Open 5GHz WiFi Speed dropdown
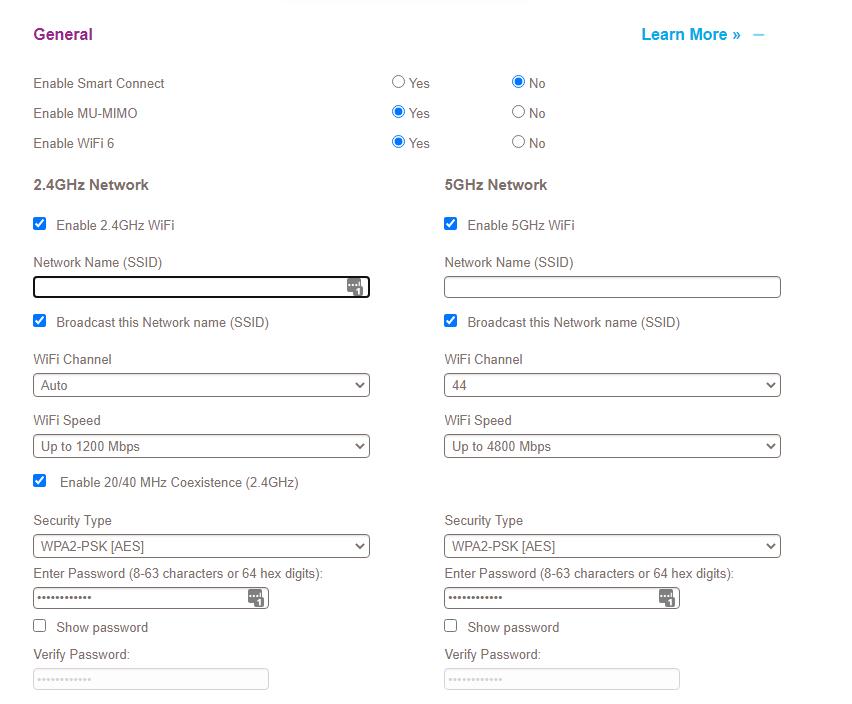The width and height of the screenshot is (852, 704). click(x=612, y=446)
